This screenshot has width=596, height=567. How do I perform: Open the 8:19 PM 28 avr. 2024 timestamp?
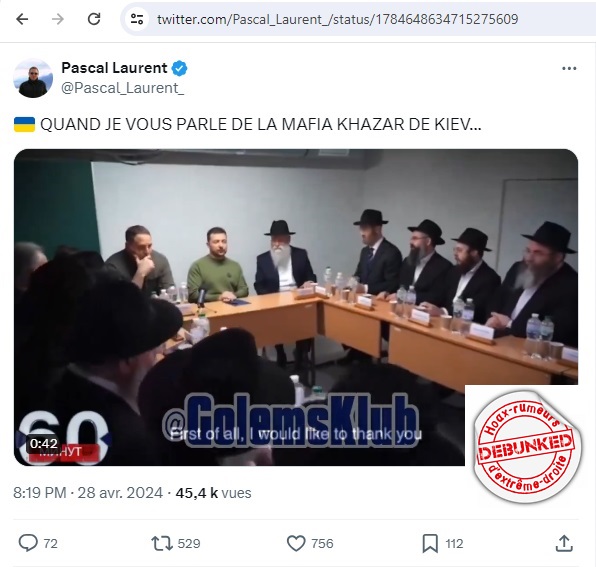88,493
